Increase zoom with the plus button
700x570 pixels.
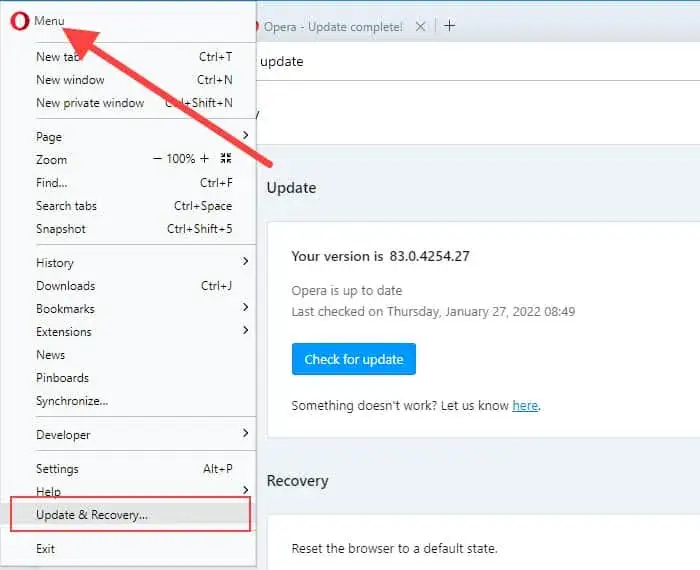204,158
